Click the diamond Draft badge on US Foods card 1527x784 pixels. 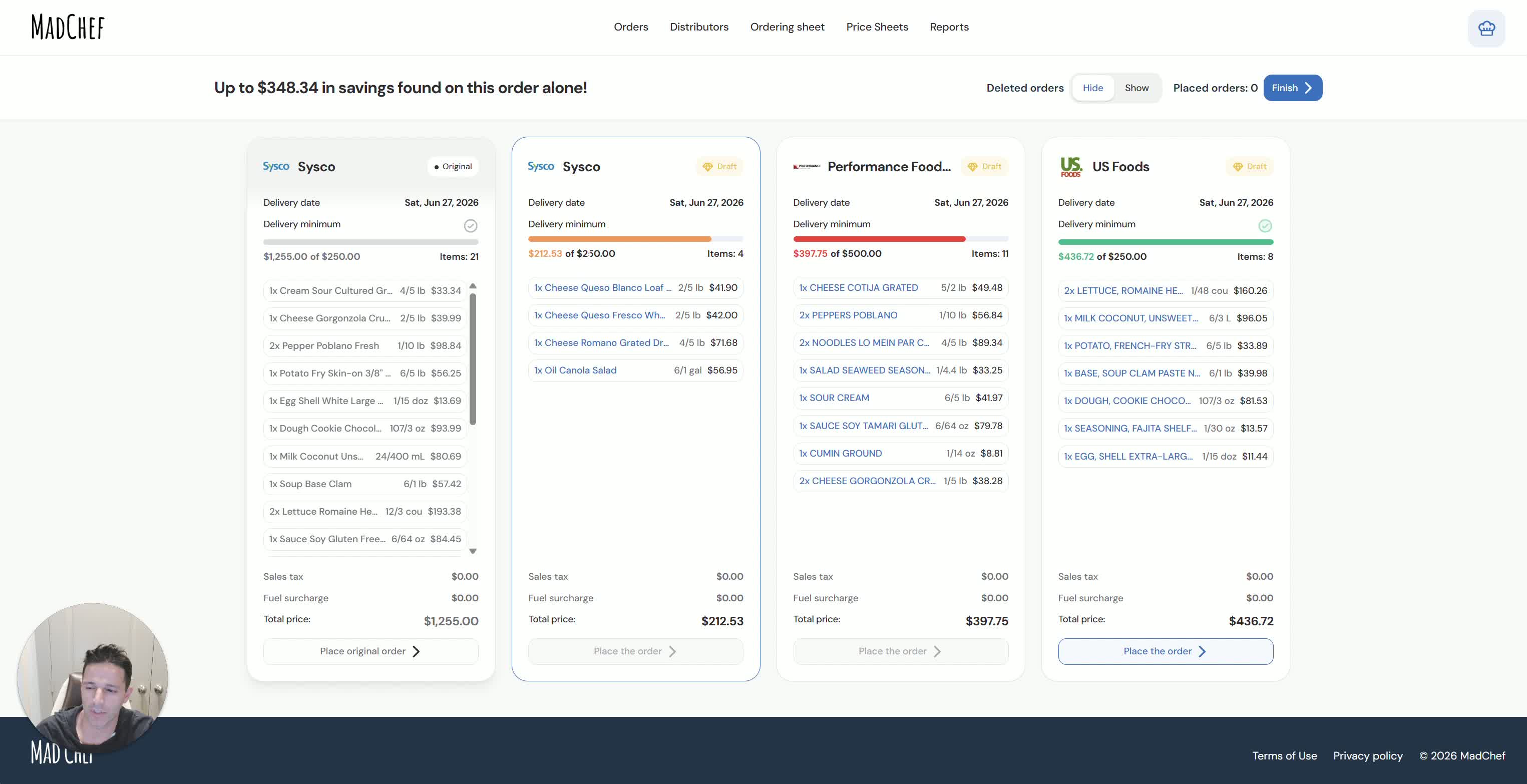[x=1250, y=167]
